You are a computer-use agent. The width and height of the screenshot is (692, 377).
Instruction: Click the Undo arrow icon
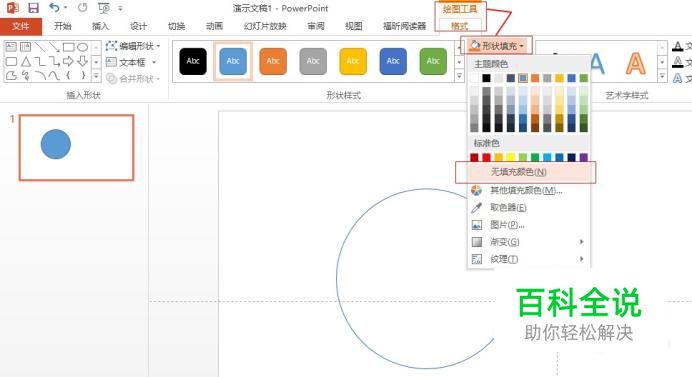point(54,8)
